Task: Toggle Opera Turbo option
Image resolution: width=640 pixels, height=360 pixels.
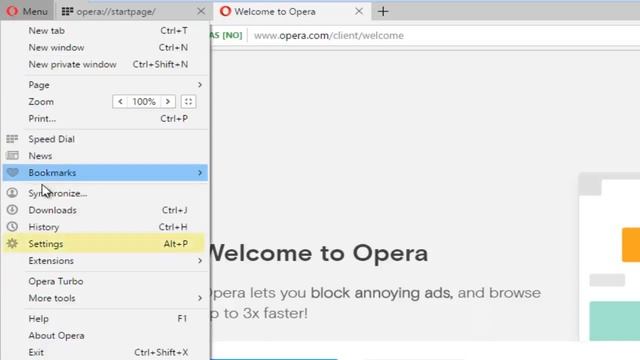Action: click(x=106, y=281)
